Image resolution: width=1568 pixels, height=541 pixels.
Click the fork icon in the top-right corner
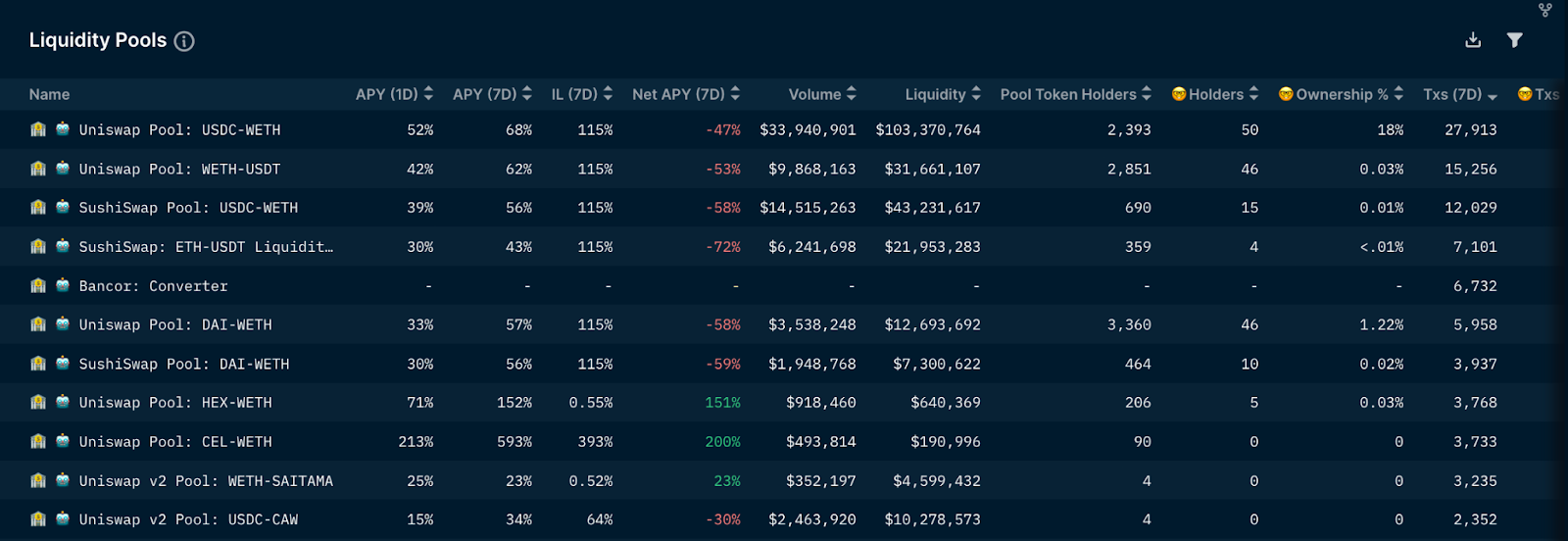[1545, 10]
